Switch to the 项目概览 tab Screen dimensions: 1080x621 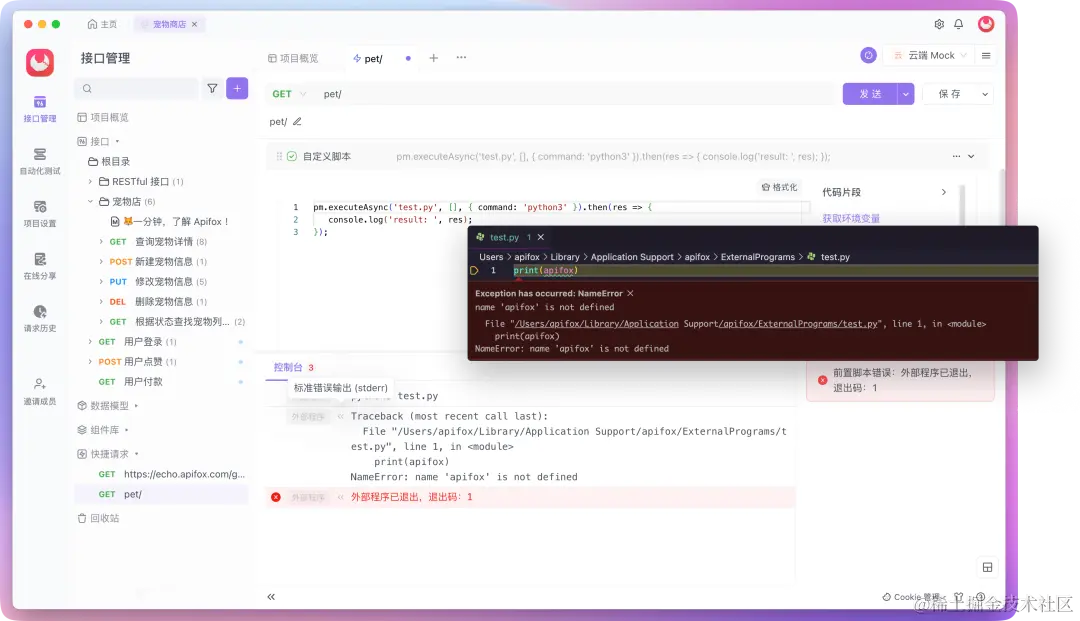click(x=293, y=59)
